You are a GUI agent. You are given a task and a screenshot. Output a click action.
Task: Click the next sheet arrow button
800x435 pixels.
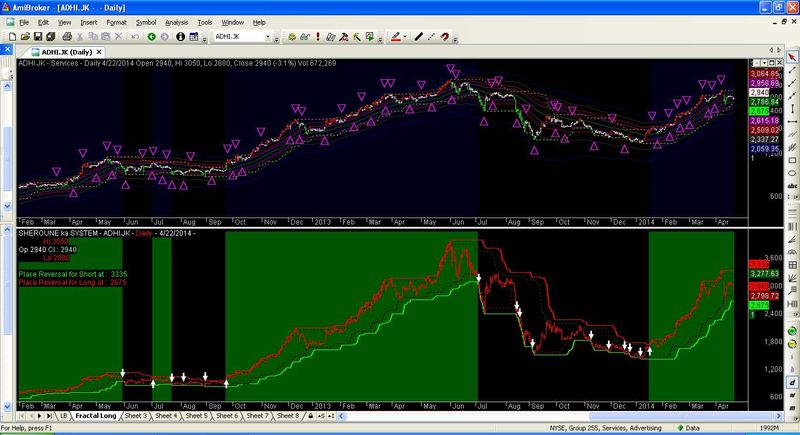click(39, 416)
